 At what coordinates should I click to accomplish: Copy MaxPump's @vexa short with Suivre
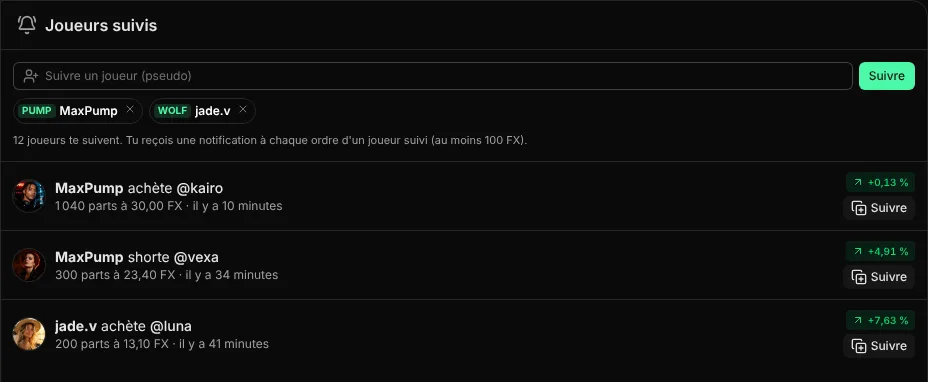879,277
